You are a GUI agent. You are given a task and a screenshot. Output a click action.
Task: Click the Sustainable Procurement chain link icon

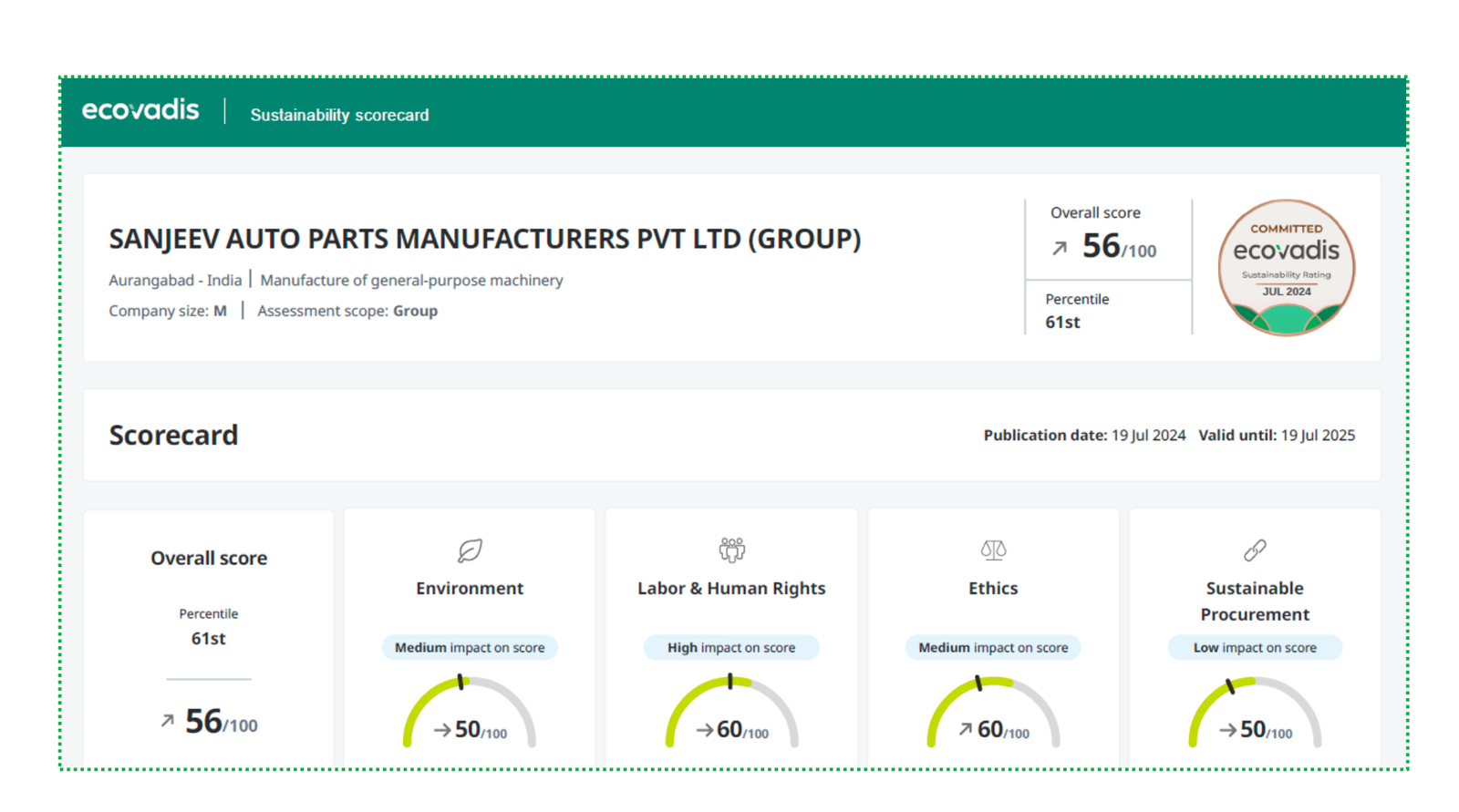(x=1255, y=550)
